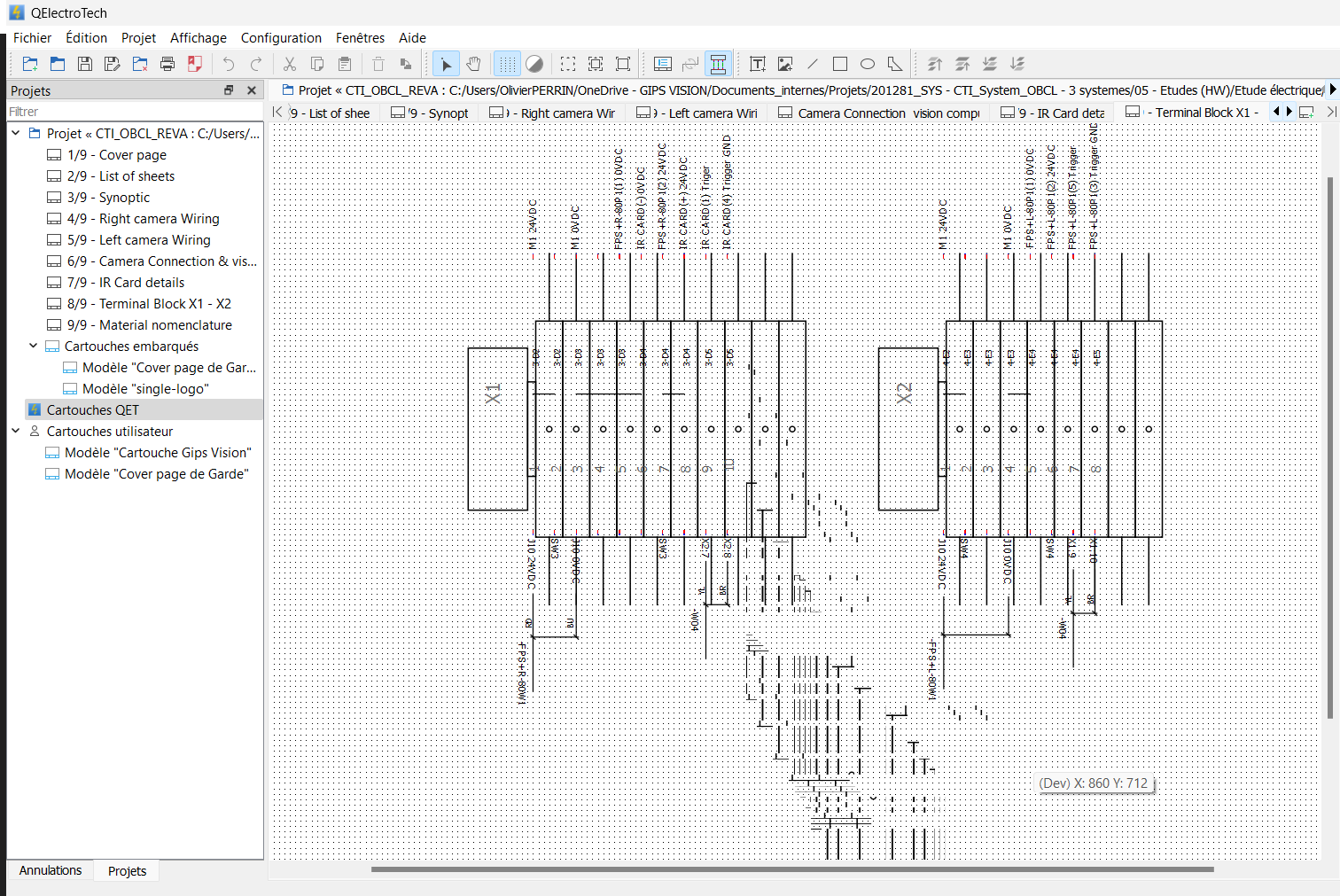Toggle the grid display button
The height and width of the screenshot is (896, 1340).
point(507,64)
